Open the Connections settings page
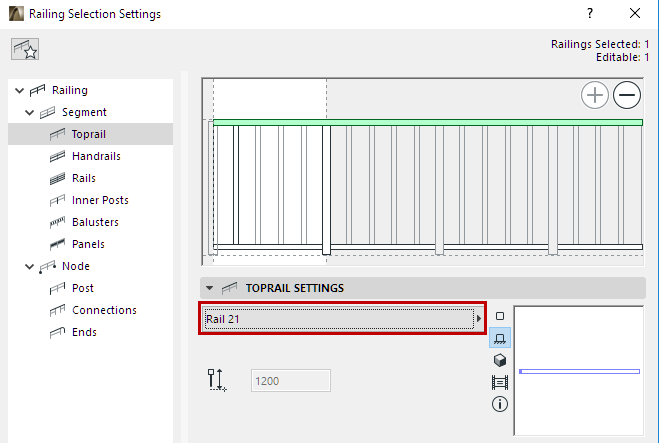The height and width of the screenshot is (443, 659). 104,310
